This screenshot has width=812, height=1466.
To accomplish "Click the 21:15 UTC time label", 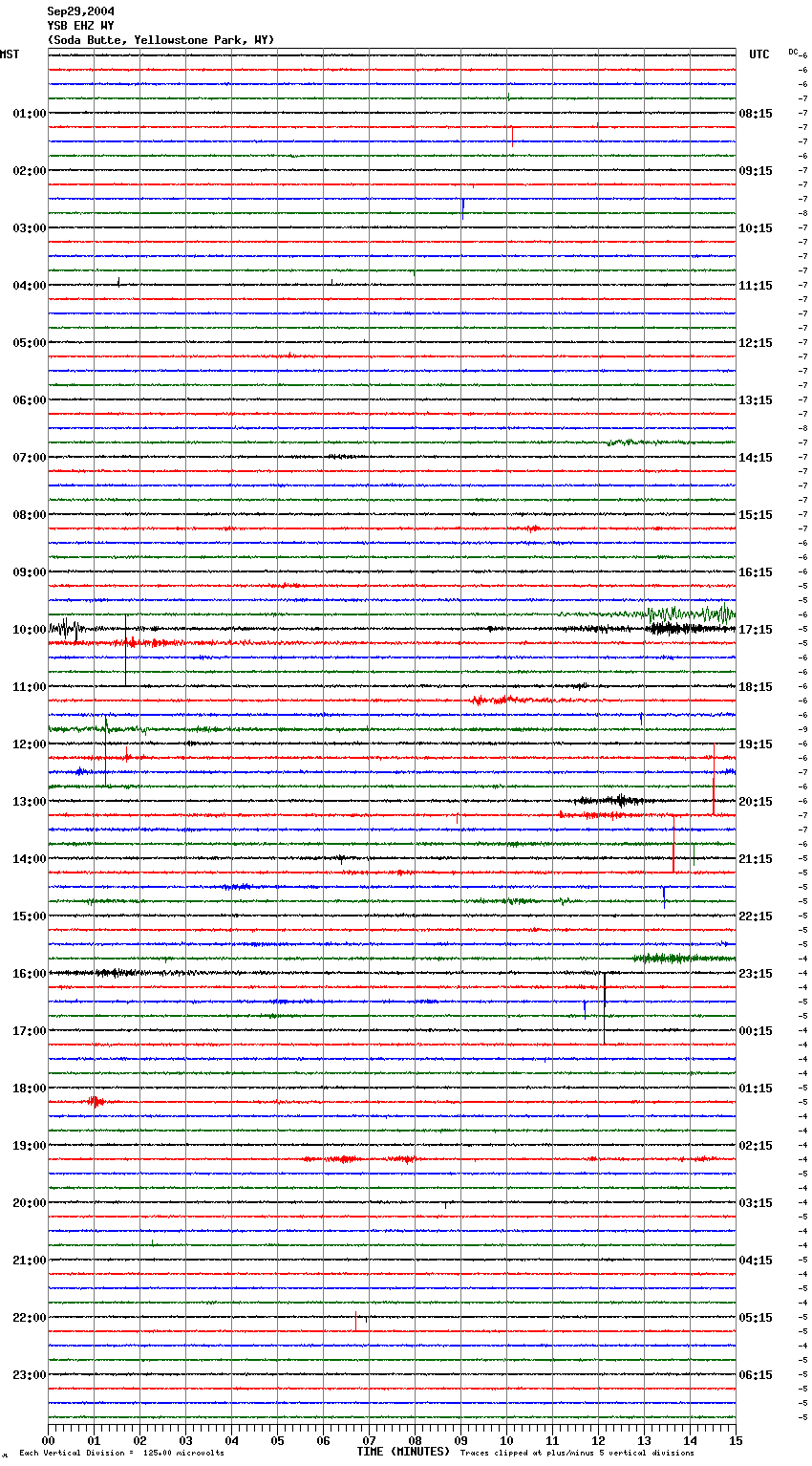I will tap(756, 859).
